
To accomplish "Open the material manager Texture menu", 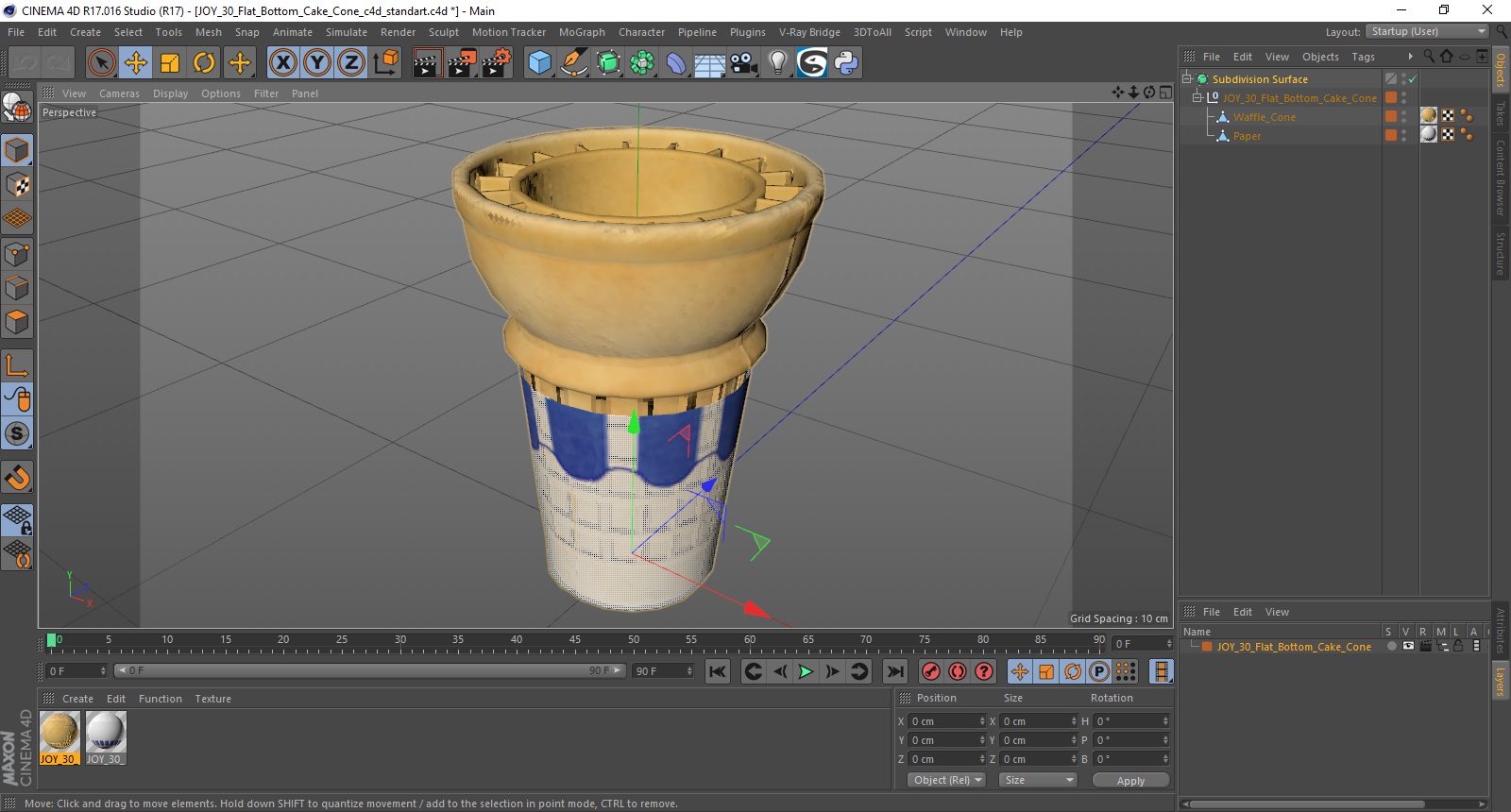I will click(x=213, y=699).
